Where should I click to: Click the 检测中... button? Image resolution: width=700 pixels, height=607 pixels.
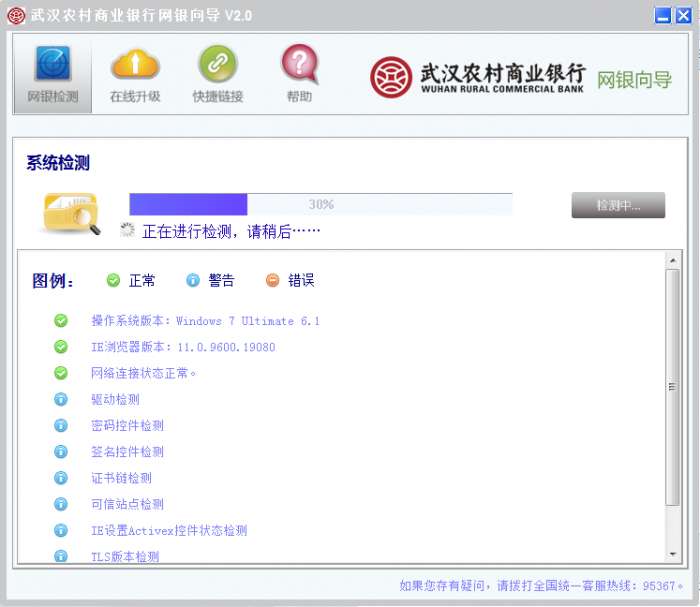point(618,205)
